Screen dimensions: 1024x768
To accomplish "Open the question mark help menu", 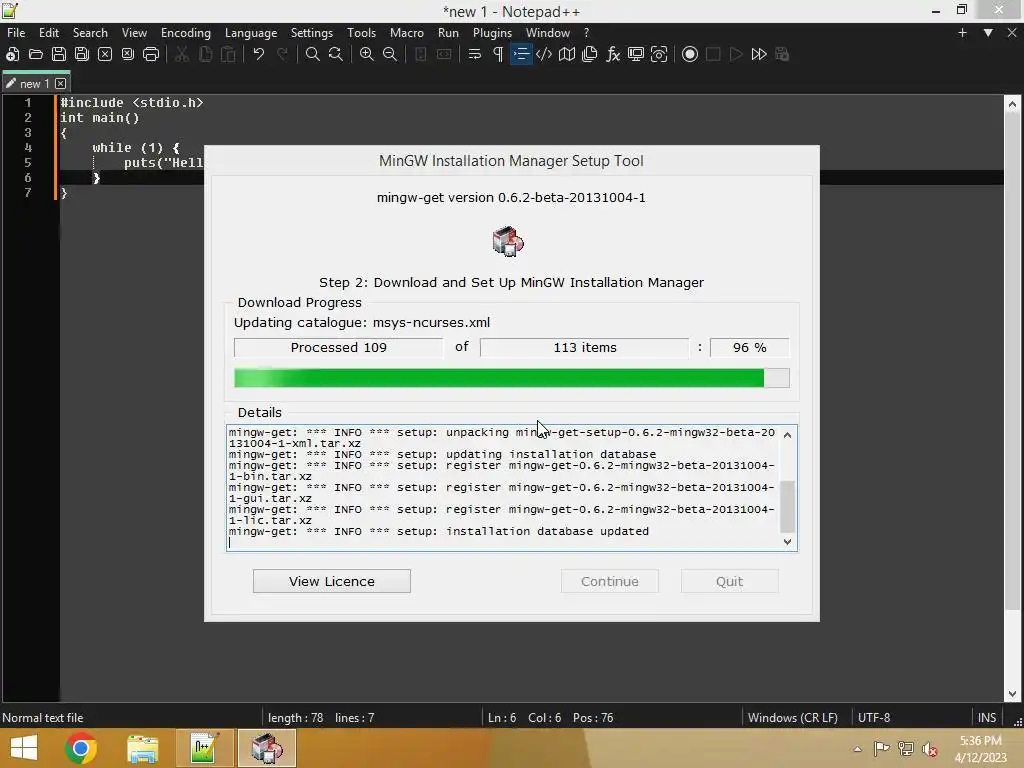I will coord(586,33).
